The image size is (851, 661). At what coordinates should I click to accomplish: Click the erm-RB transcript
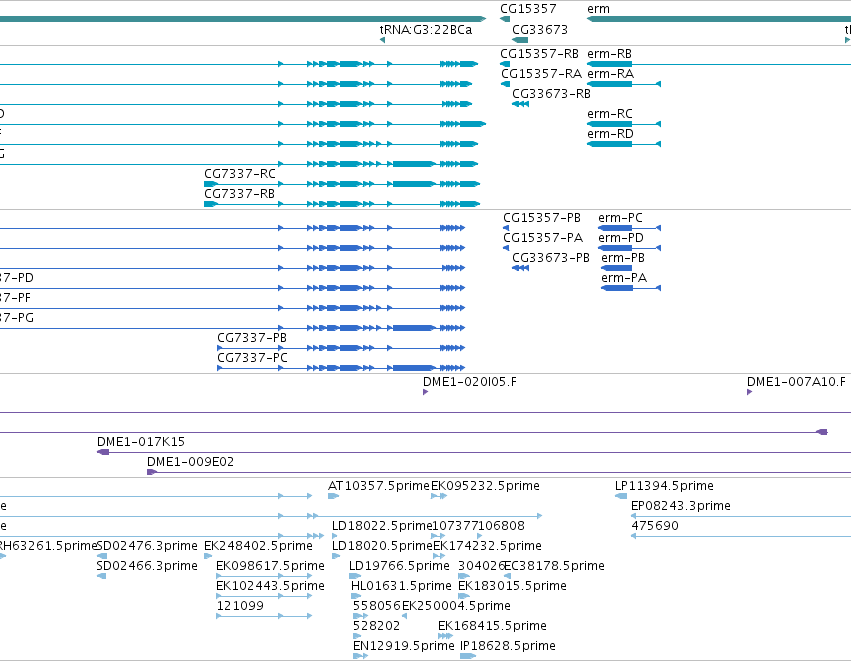coord(719,64)
